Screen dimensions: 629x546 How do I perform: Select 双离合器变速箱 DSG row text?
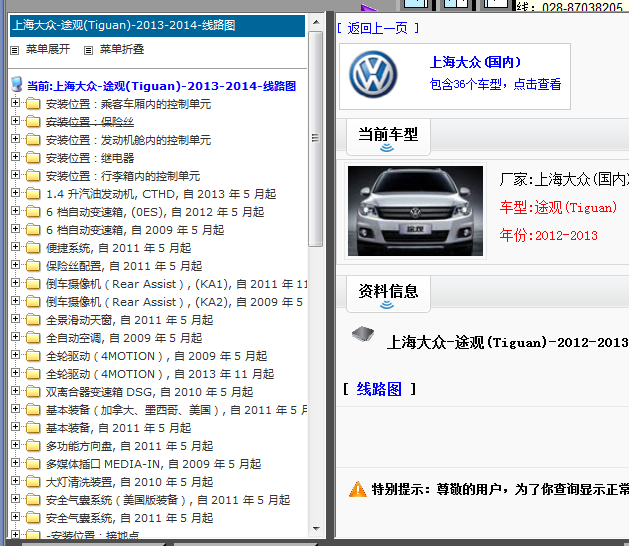coord(150,392)
